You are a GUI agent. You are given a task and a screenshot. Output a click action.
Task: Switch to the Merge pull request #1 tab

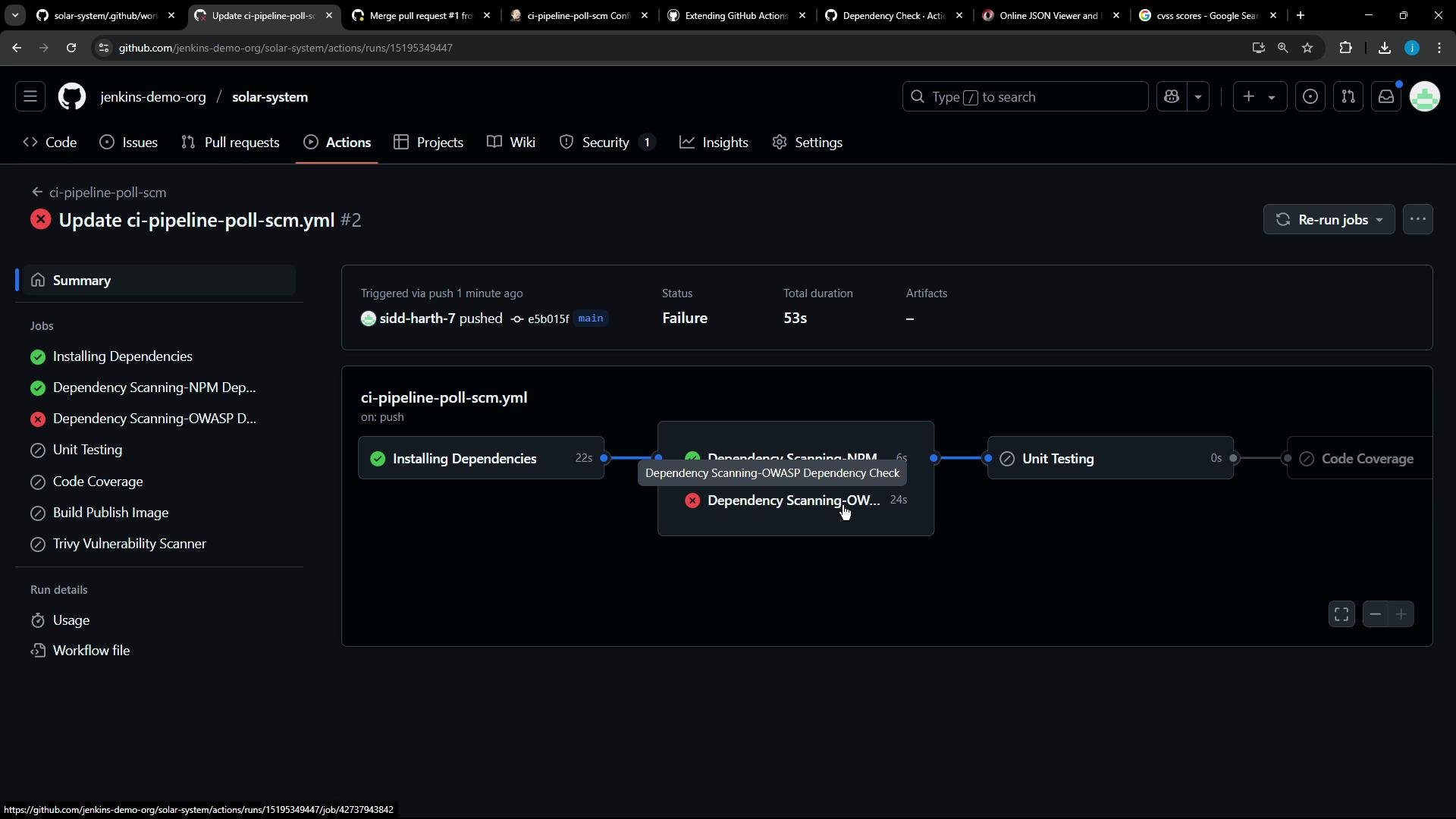[421, 15]
